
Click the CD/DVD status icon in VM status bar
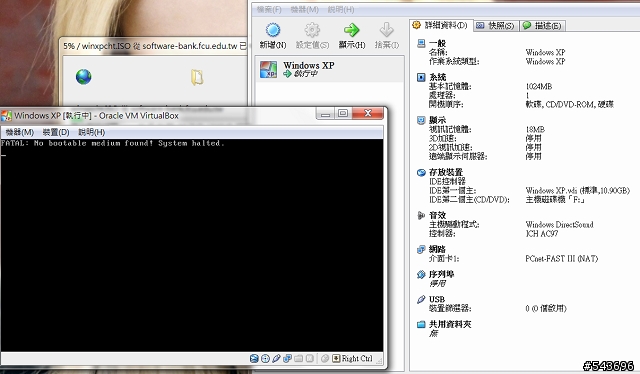click(x=265, y=358)
